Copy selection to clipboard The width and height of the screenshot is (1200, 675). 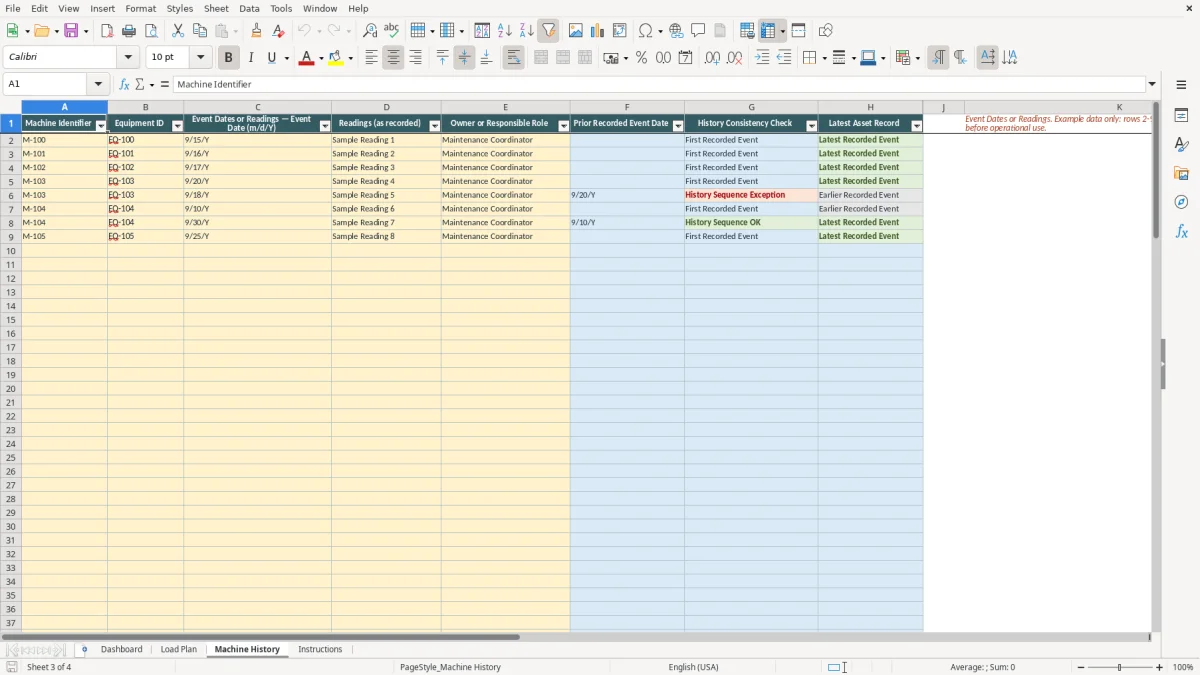click(200, 31)
